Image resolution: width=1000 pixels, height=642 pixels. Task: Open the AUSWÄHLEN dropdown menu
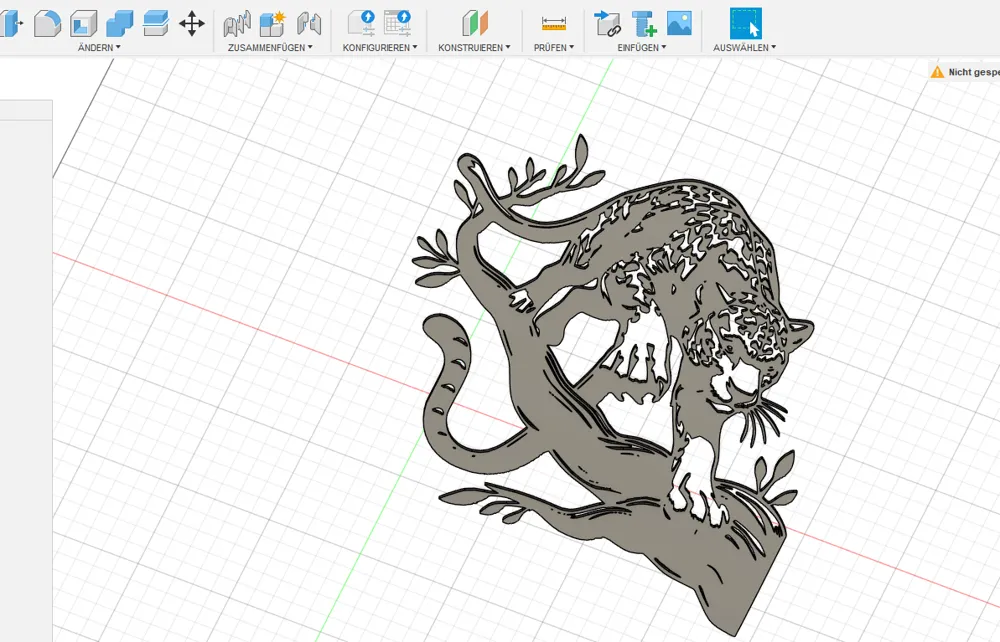pos(744,47)
